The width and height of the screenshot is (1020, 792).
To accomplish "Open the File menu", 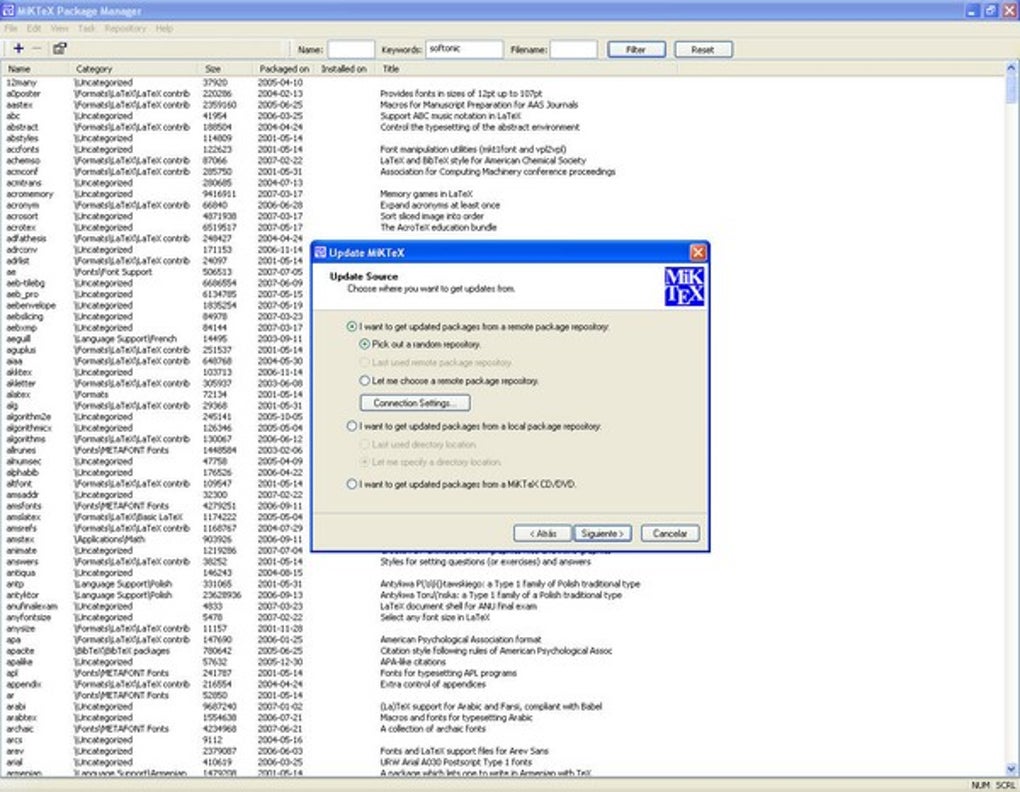I will (11, 29).
